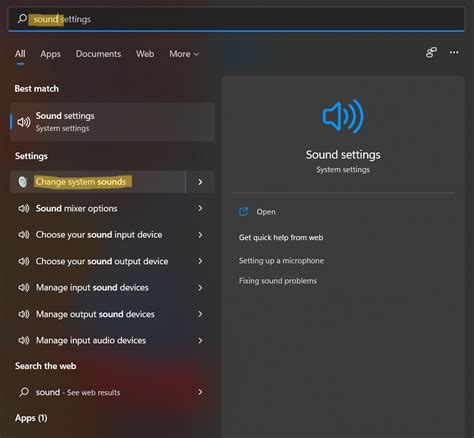Image resolution: width=474 pixels, height=438 pixels.
Task: Open Change system sounds result
Action: 98,182
